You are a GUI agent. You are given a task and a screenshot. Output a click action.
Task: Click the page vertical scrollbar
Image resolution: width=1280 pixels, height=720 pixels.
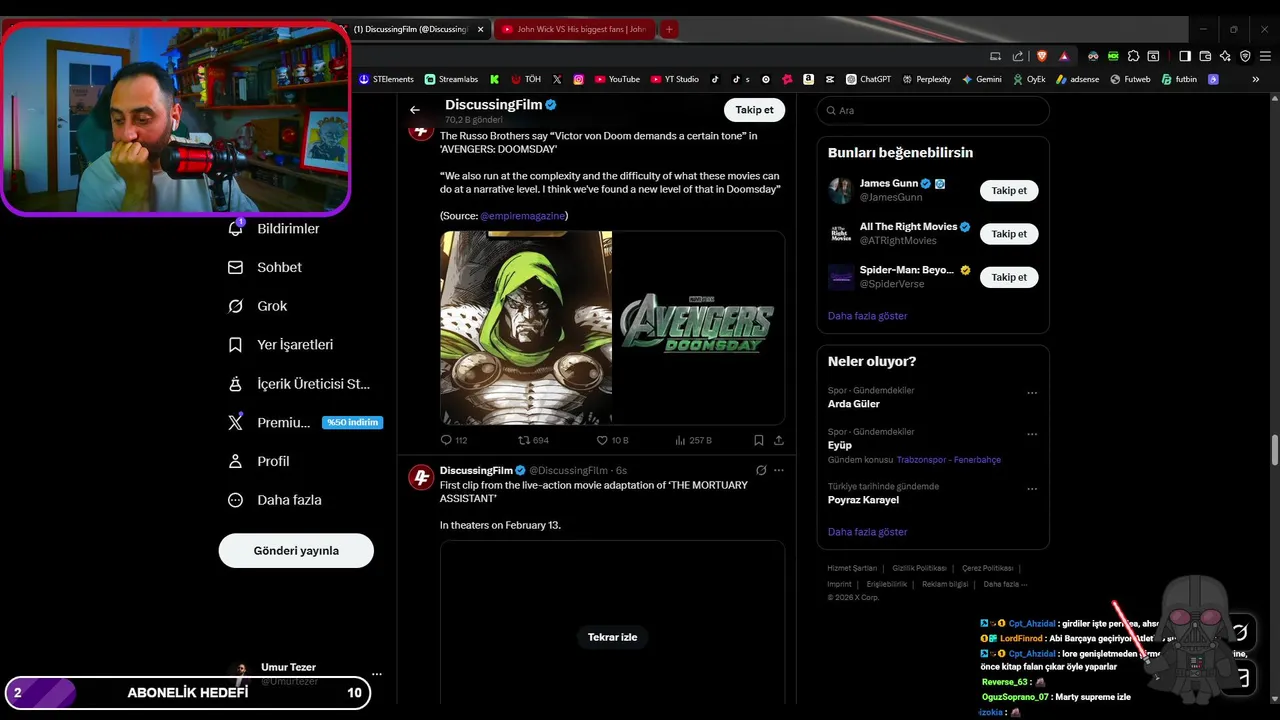coord(1274,450)
